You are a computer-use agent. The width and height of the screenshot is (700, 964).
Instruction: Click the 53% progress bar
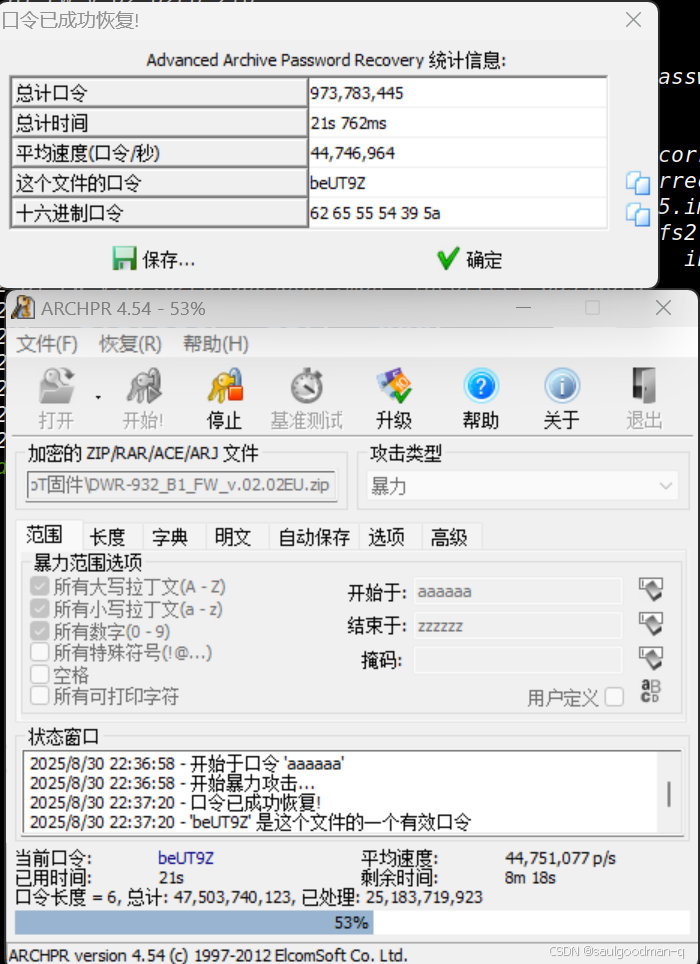[x=352, y=923]
